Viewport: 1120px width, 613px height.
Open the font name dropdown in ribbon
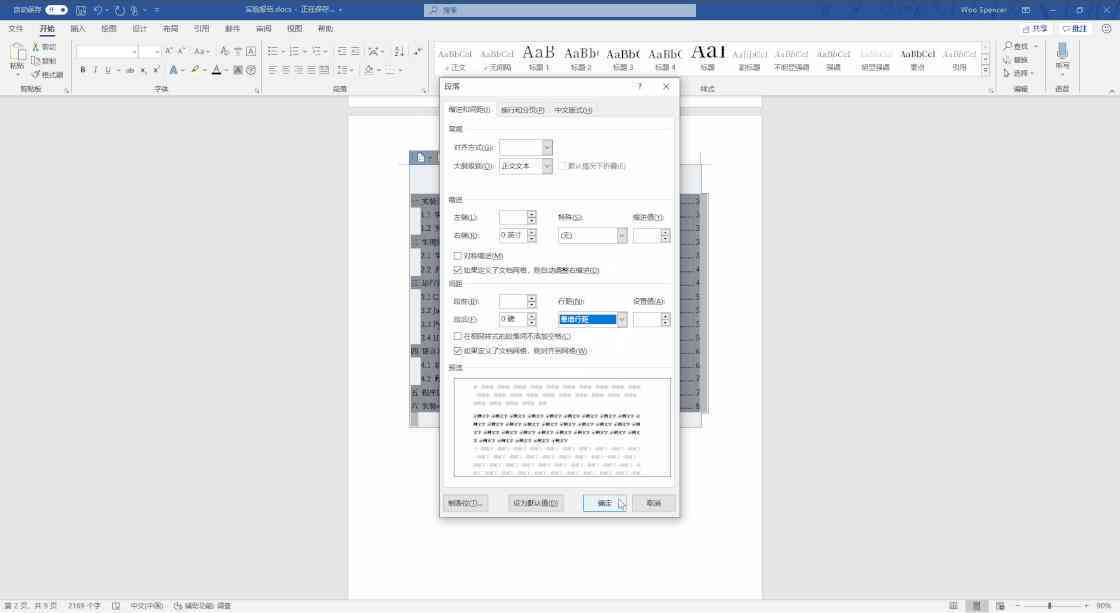pyautogui.click(x=134, y=51)
